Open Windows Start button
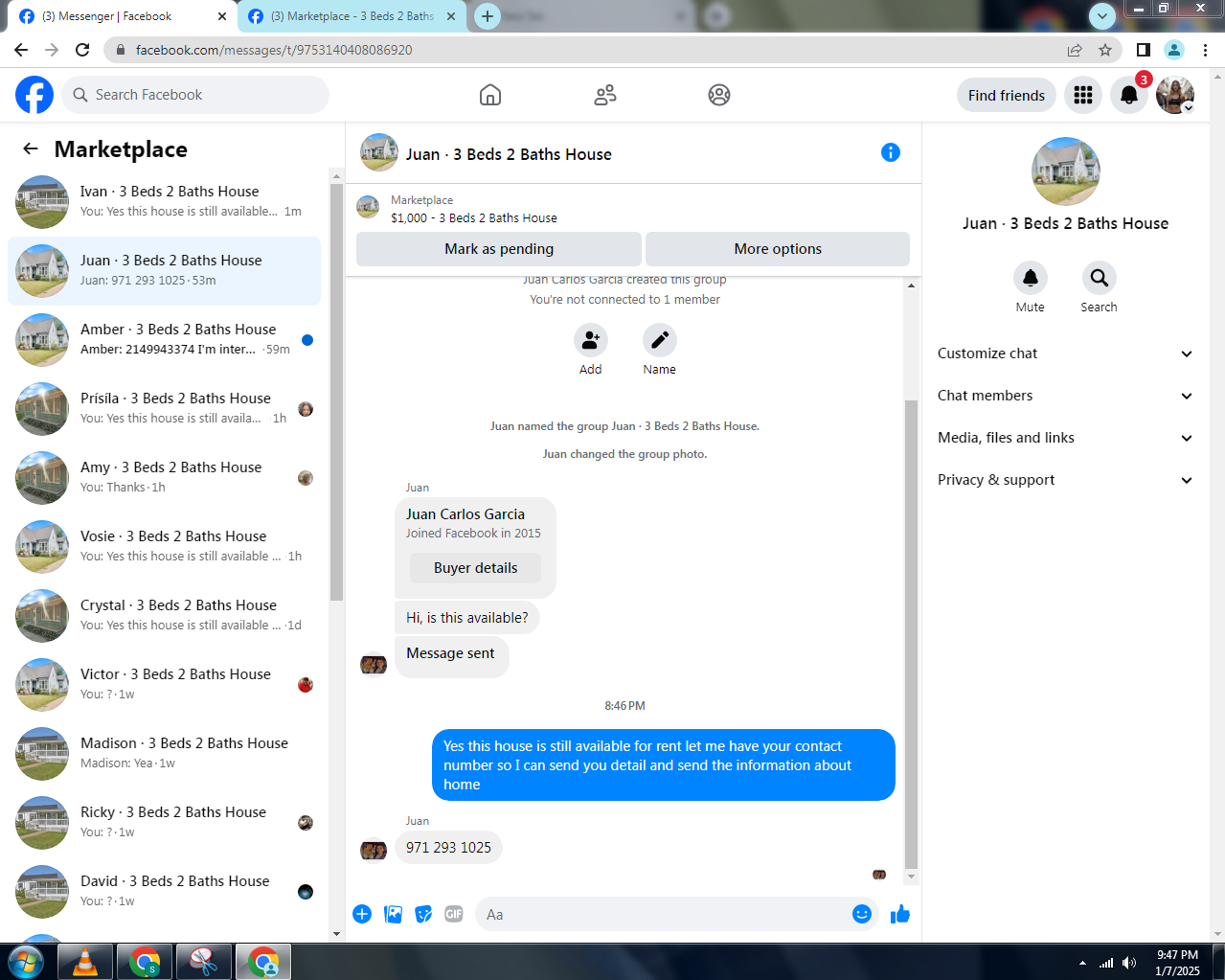The width and height of the screenshot is (1225, 980). pyautogui.click(x=25, y=962)
